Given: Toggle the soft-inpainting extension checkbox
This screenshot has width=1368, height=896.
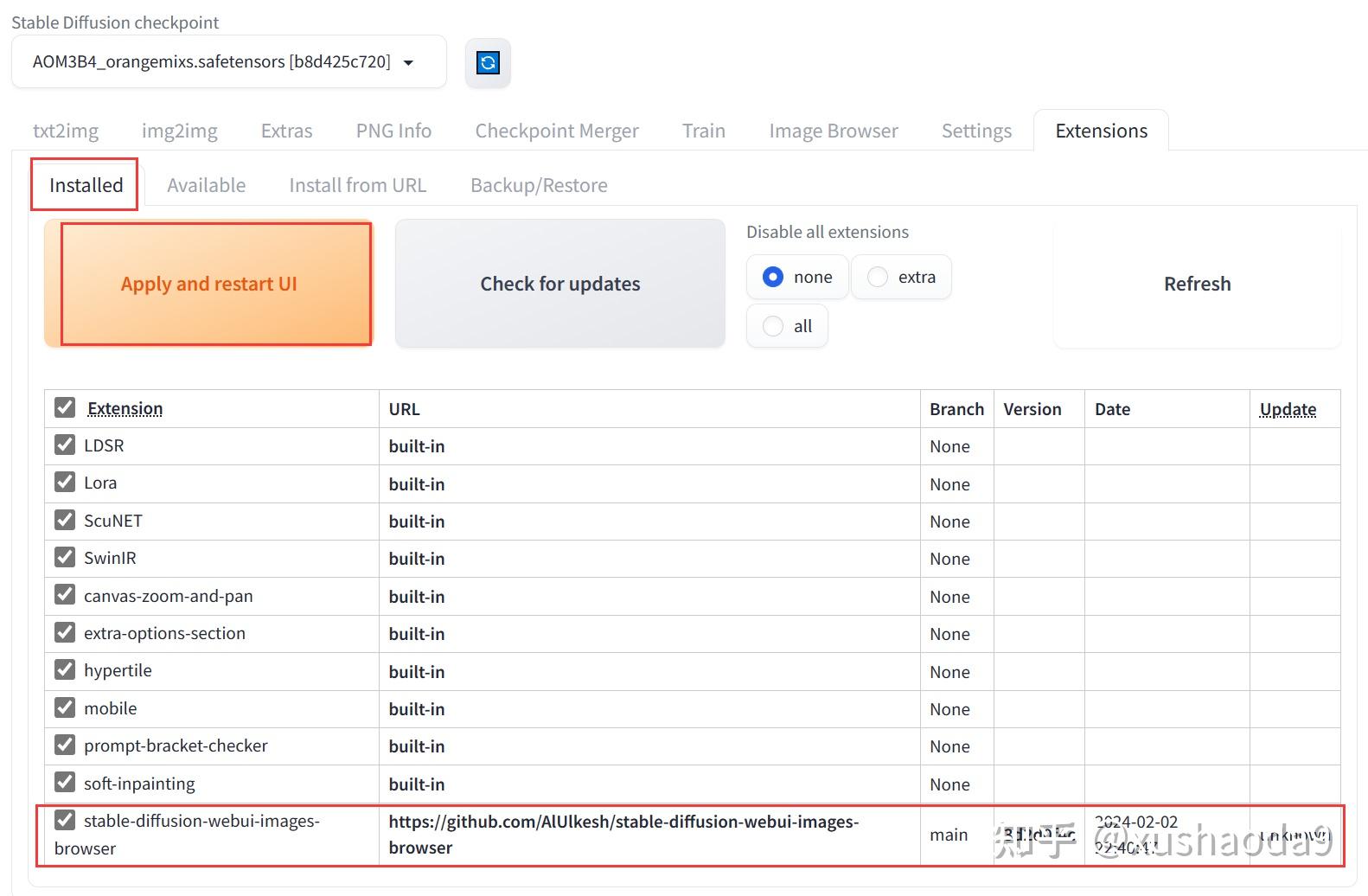Looking at the screenshot, I should 65,783.
